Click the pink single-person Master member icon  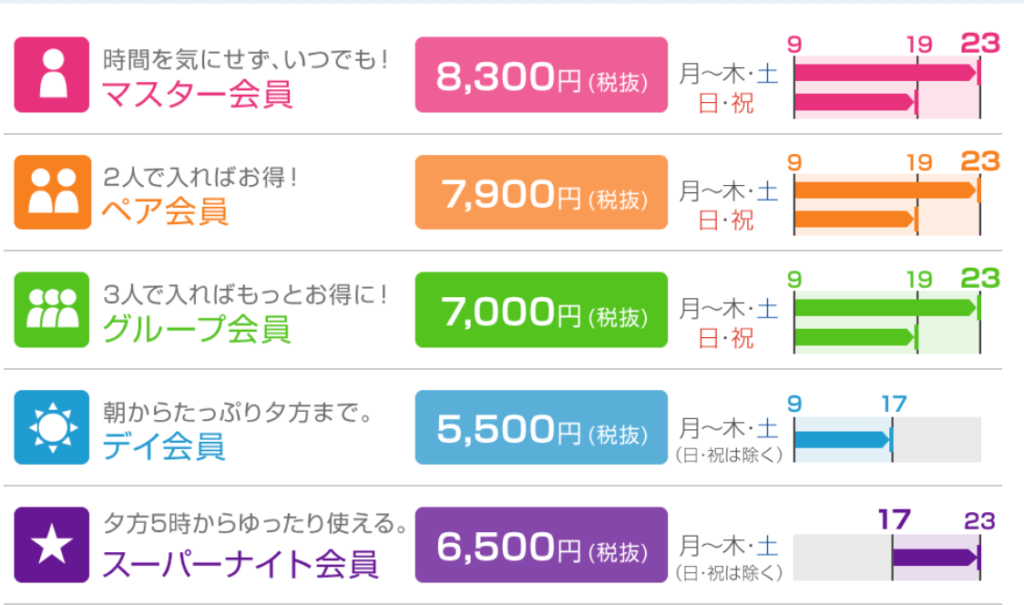tap(52, 75)
